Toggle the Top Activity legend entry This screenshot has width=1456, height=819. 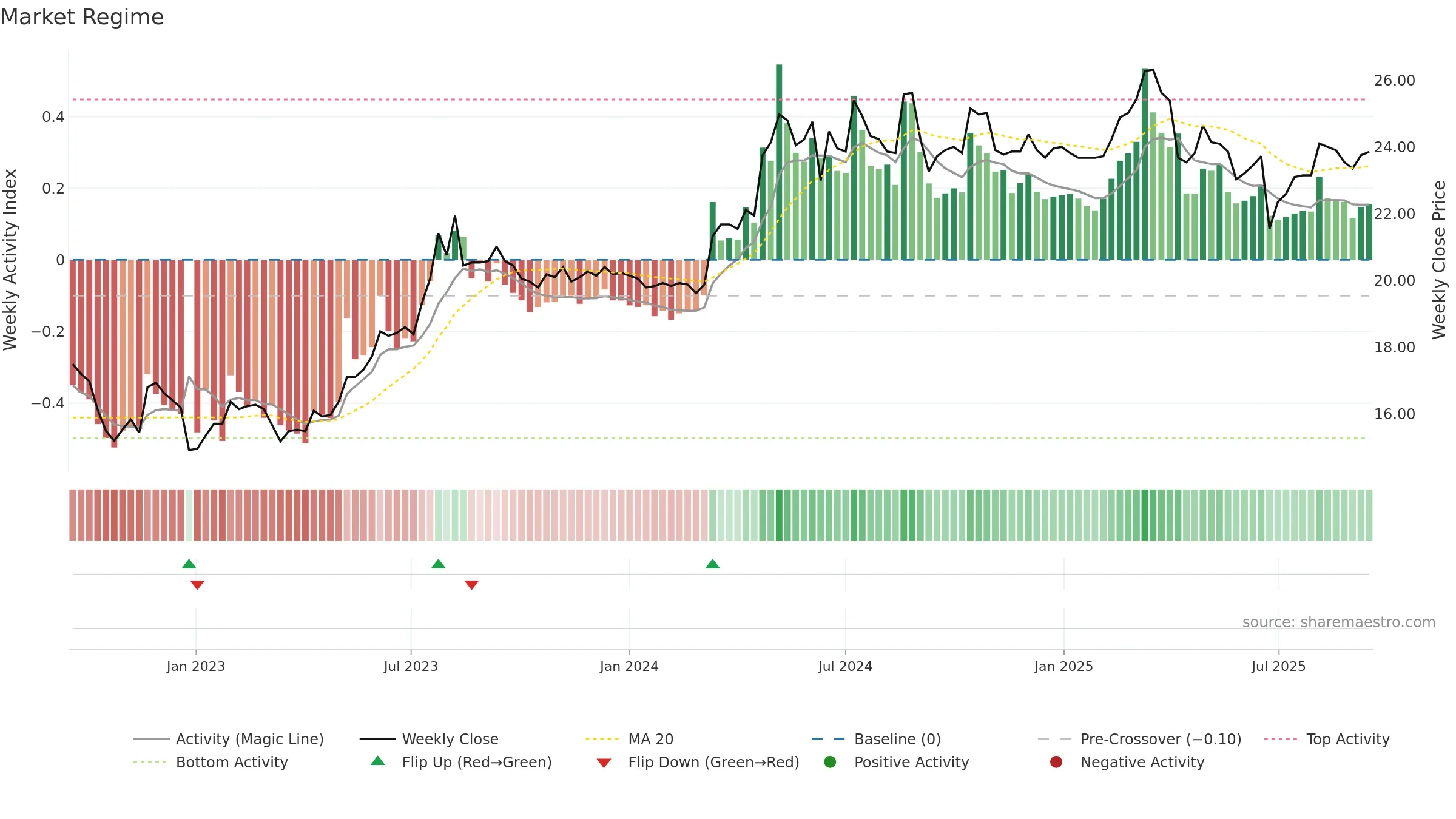1327,739
